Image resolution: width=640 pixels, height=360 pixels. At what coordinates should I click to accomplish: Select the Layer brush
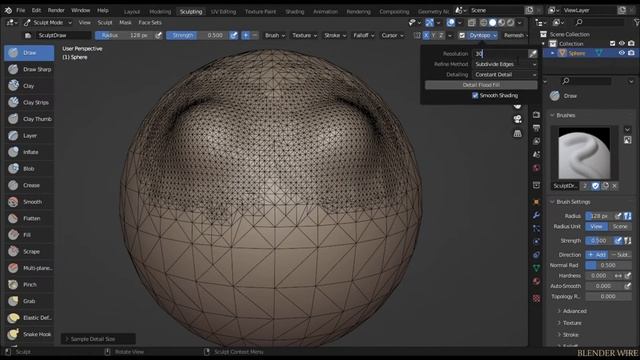(x=29, y=136)
